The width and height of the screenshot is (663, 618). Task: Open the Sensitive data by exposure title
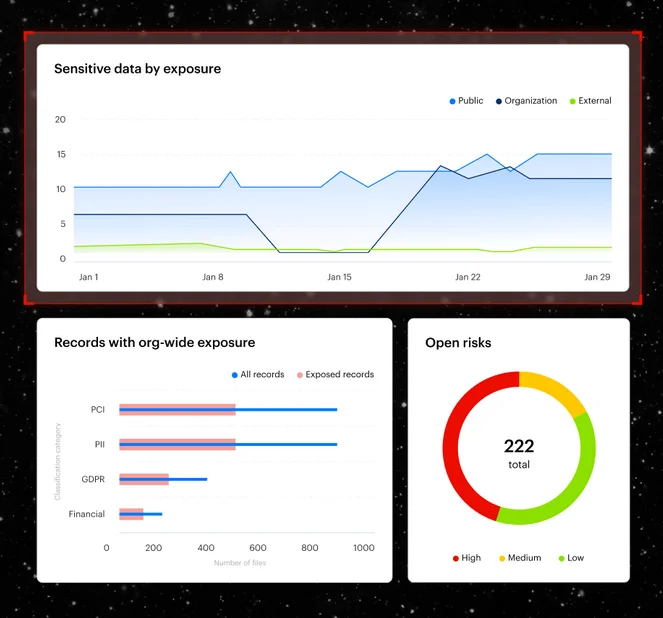[x=137, y=69]
